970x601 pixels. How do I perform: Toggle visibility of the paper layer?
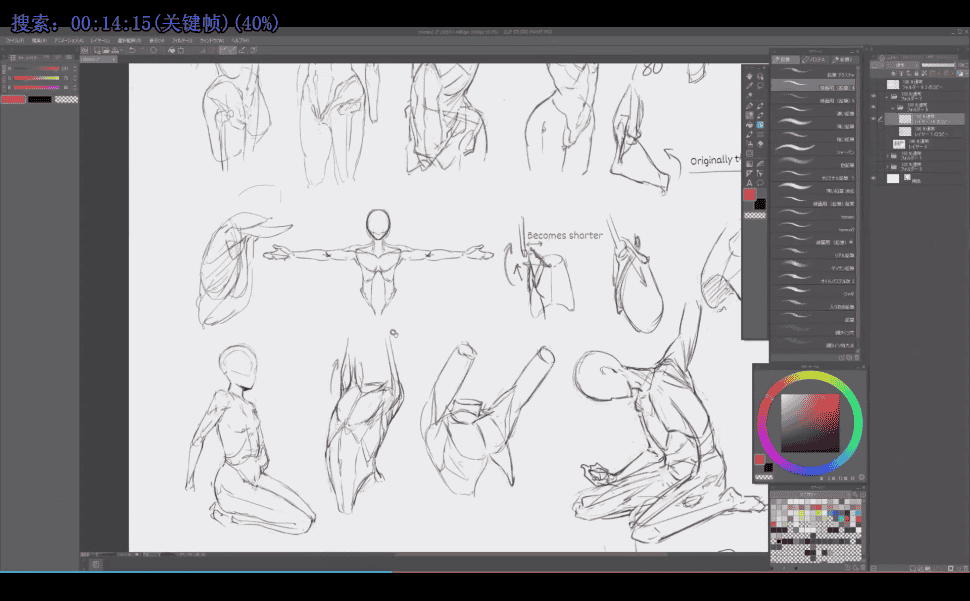tap(873, 179)
